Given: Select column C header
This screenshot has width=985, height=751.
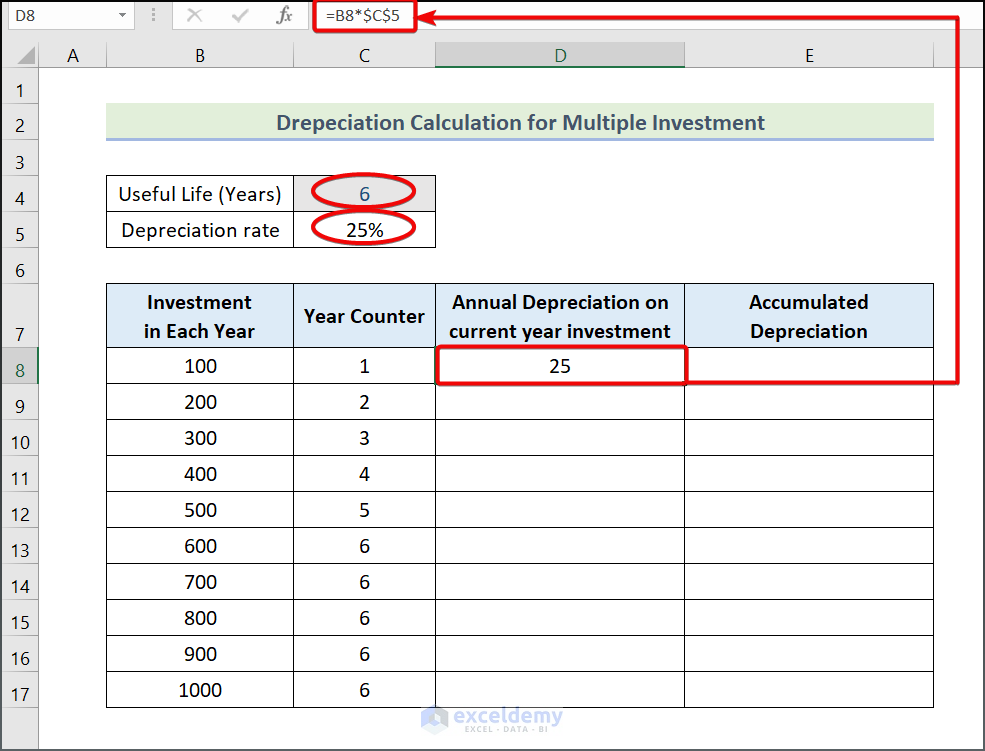Looking at the screenshot, I should tap(364, 56).
